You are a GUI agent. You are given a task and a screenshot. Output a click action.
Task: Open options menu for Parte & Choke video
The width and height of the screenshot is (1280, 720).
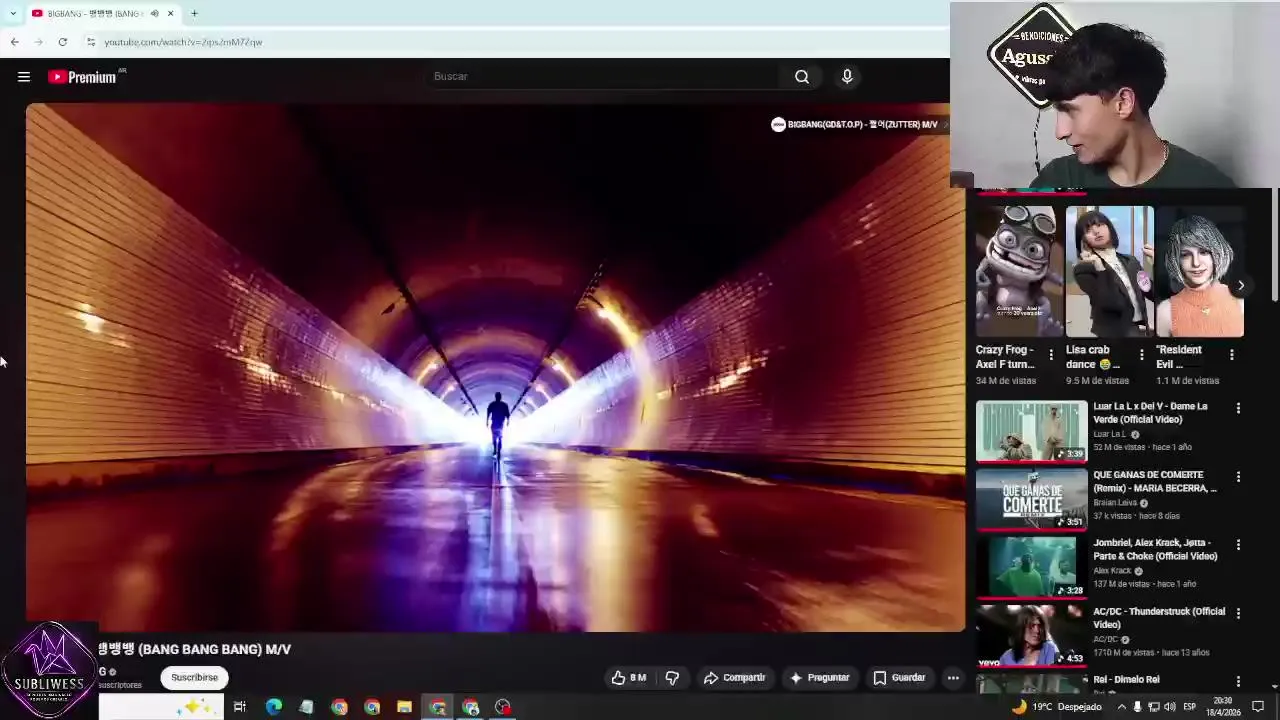click(x=1238, y=545)
